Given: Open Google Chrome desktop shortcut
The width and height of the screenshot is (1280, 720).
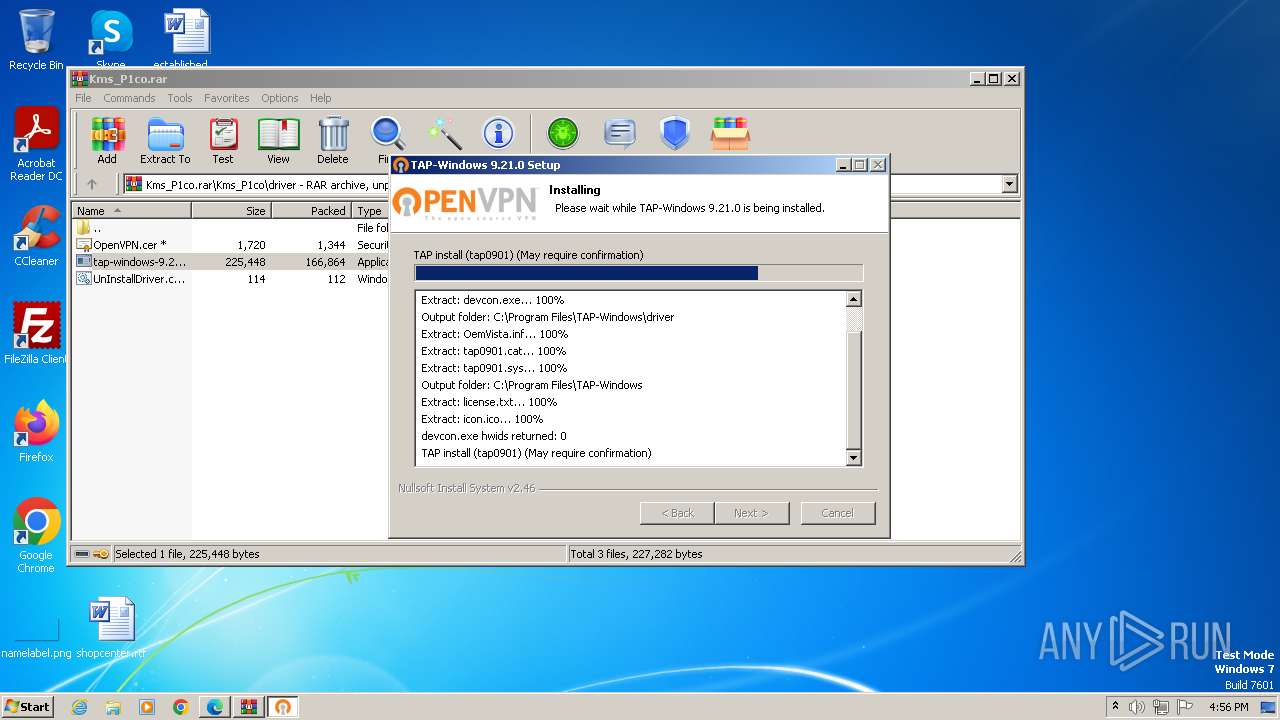Looking at the screenshot, I should coord(36,536).
